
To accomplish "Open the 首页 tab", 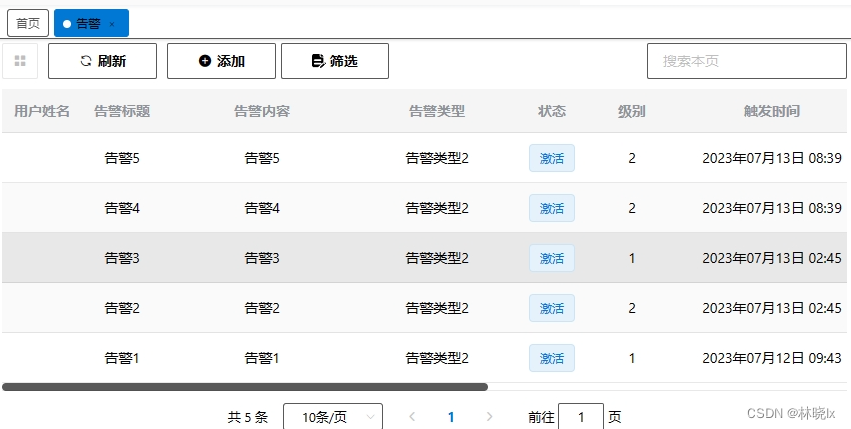I will click(28, 23).
